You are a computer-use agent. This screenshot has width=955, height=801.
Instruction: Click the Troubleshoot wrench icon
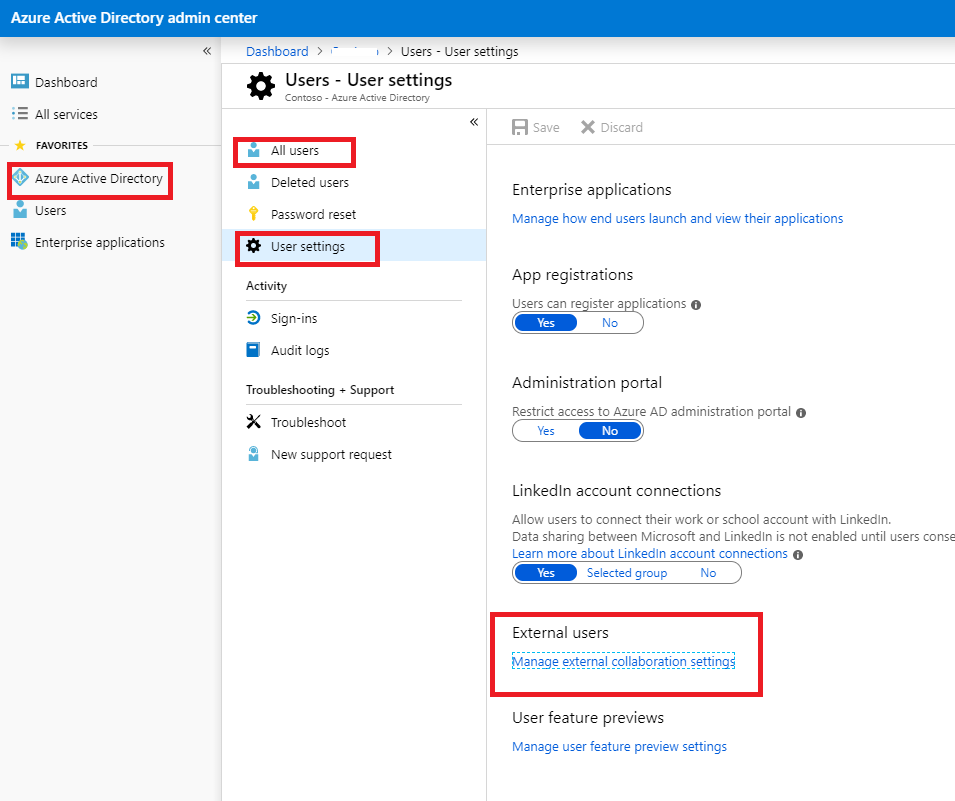pyautogui.click(x=253, y=422)
